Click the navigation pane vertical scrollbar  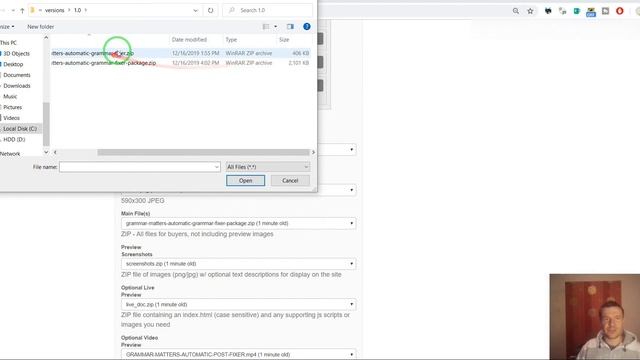(x=46, y=124)
